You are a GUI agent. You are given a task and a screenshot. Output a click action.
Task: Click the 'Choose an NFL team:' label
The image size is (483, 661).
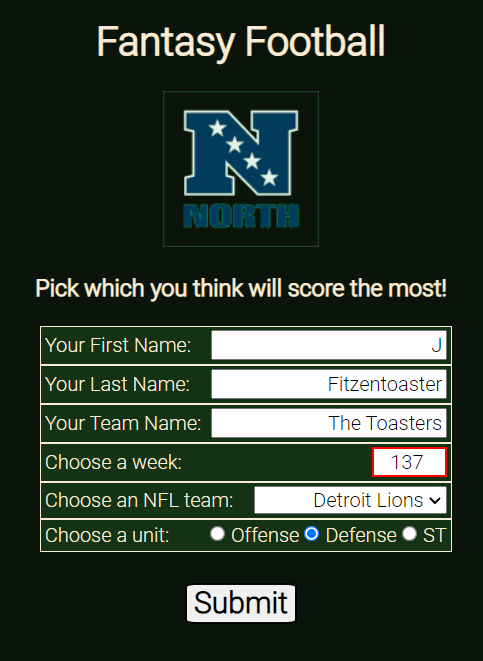[139, 500]
